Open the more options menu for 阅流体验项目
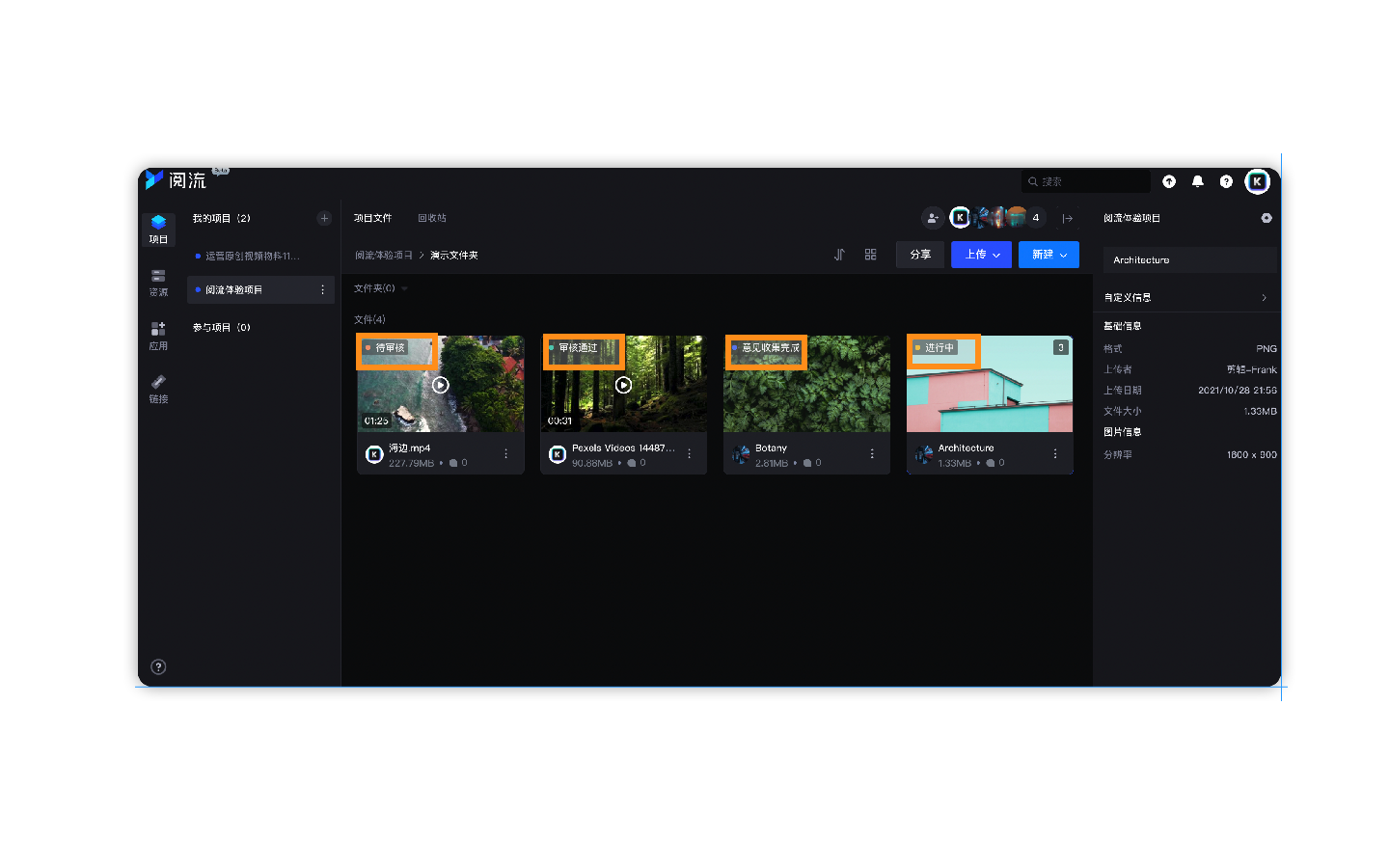Viewport: 1389px width, 868px height. click(322, 289)
